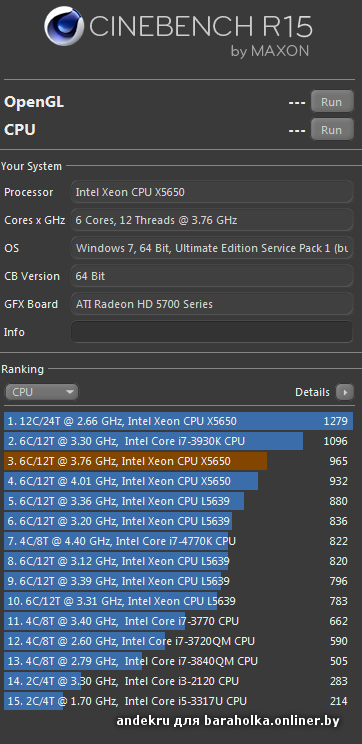Select the Cores x GHz field
Screen dimensions: 362x744
pos(212,220)
